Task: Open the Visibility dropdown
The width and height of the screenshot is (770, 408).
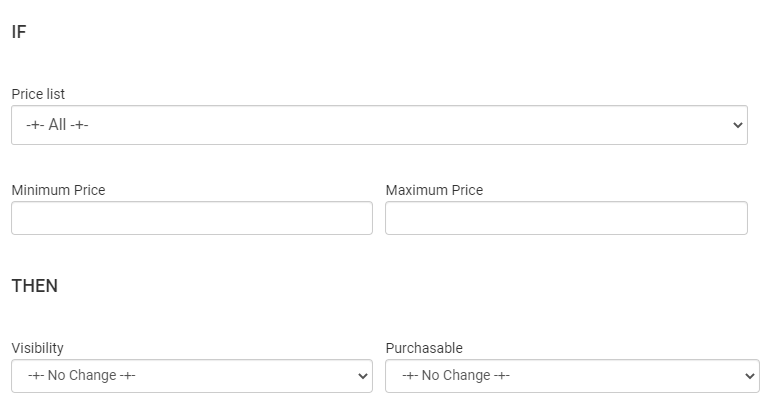Action: 192,376
